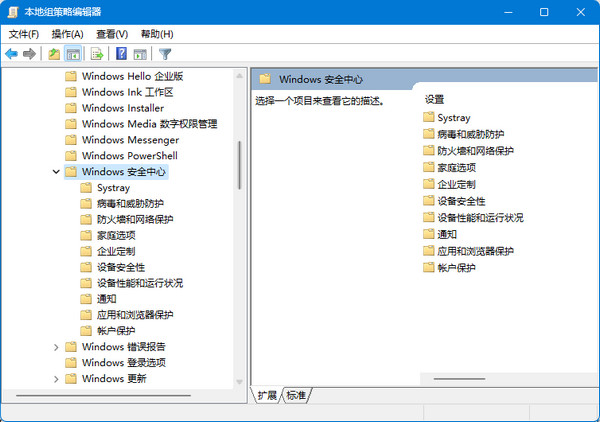Select 防火墙和网络保护 in the left tree
This screenshot has width=600, height=422.
[127, 220]
